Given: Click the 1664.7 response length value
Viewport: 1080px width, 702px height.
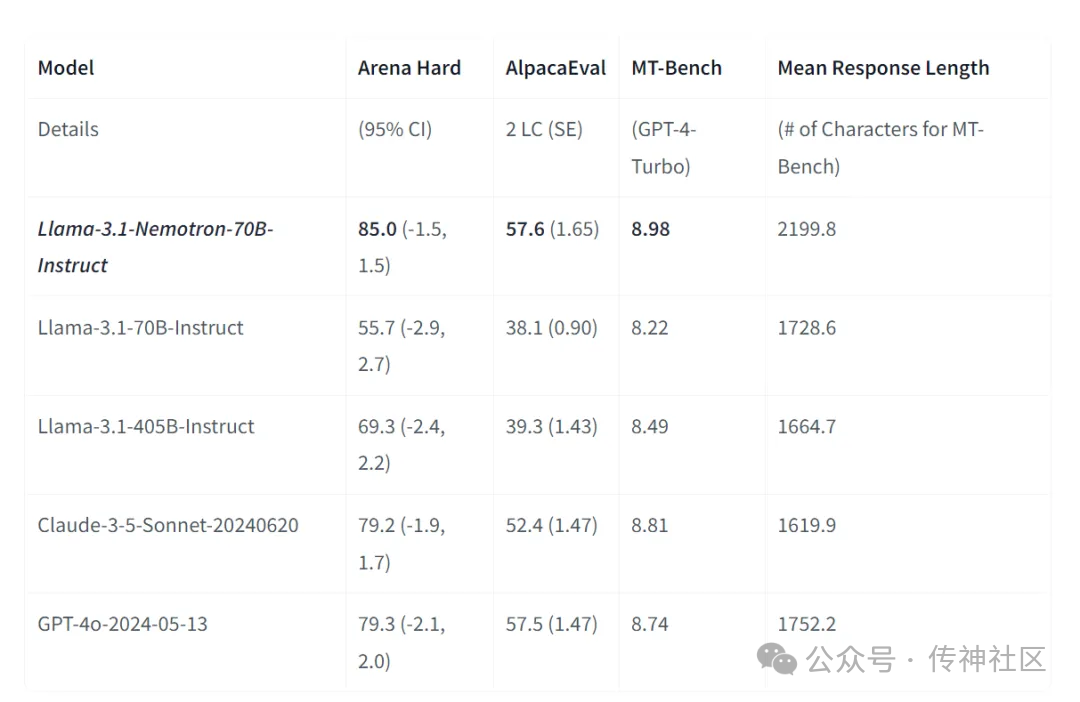Looking at the screenshot, I should 807,426.
